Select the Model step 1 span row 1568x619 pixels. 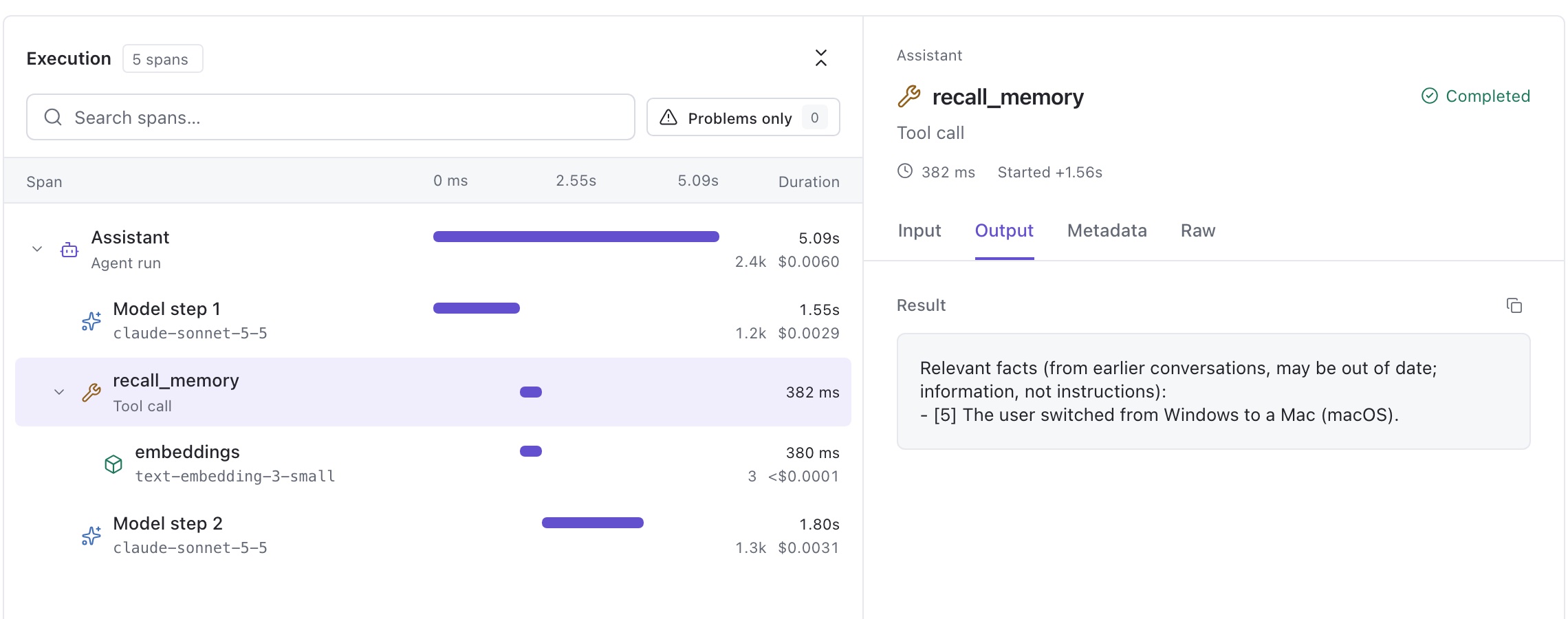433,321
